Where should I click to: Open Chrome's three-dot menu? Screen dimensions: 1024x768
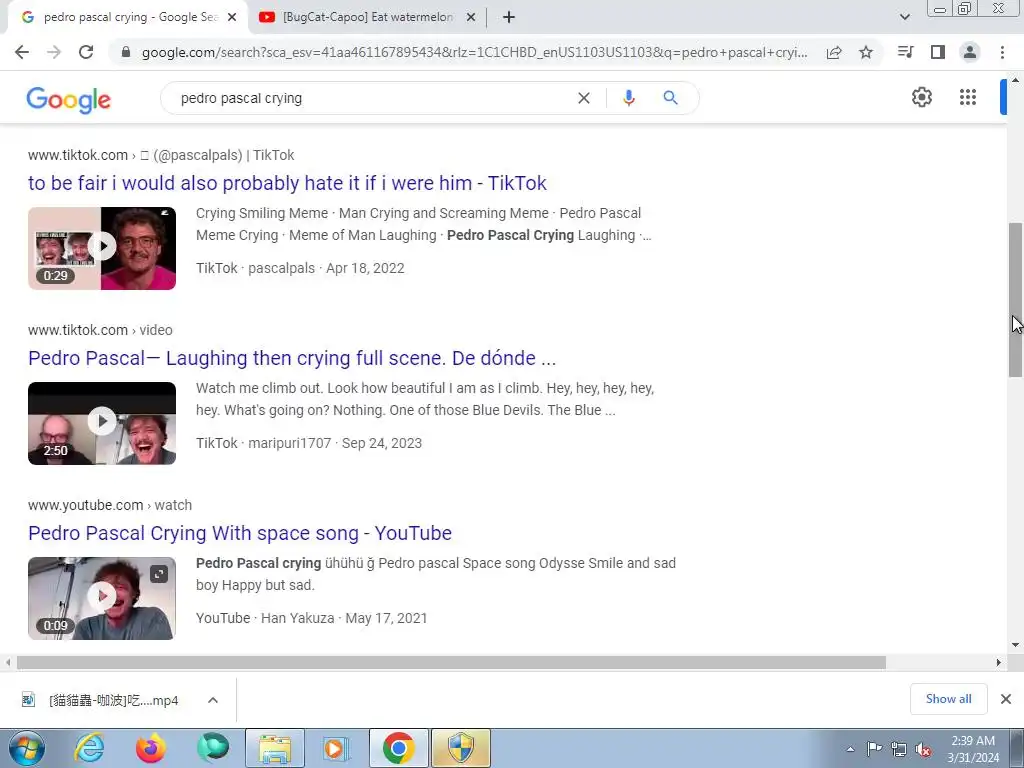point(1002,52)
